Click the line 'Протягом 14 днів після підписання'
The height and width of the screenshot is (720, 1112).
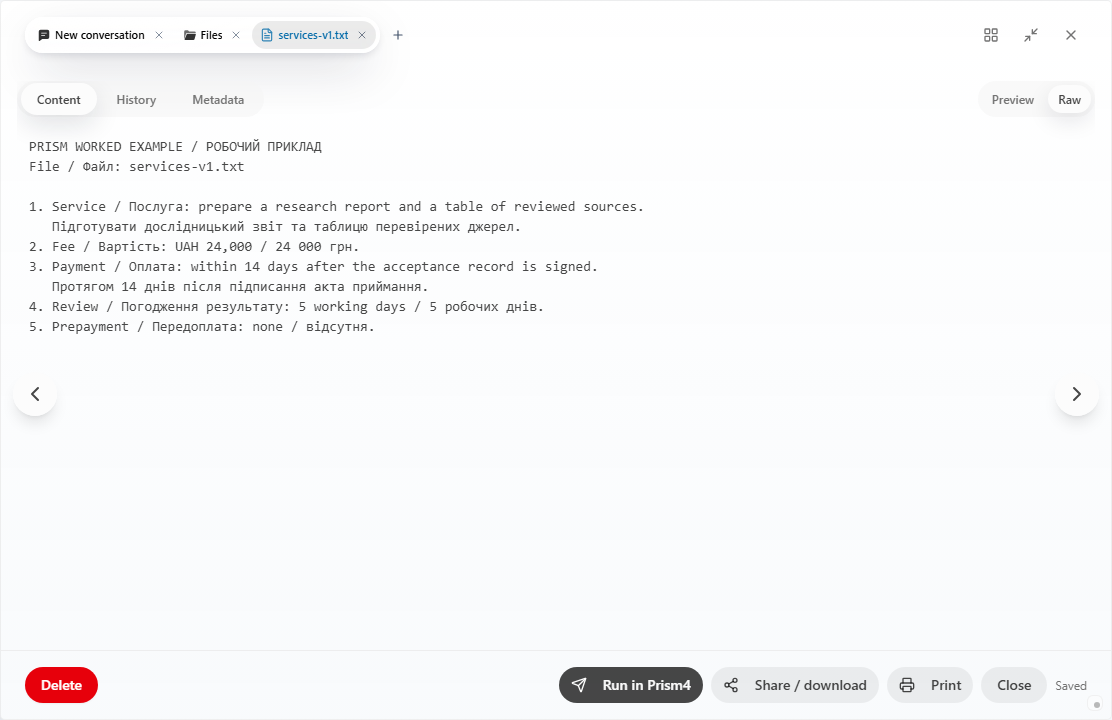click(x=240, y=287)
